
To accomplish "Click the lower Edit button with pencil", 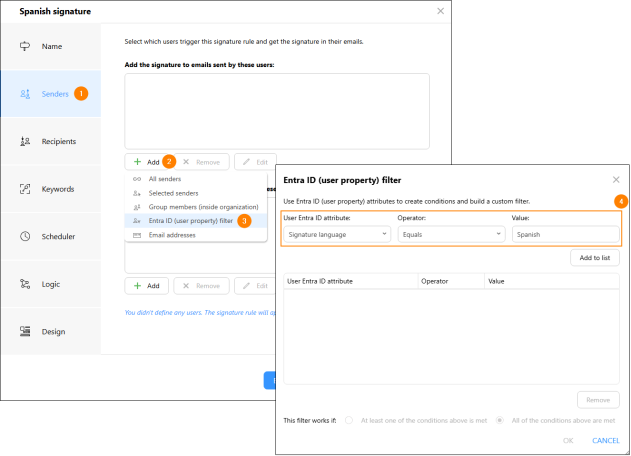I will click(255, 286).
